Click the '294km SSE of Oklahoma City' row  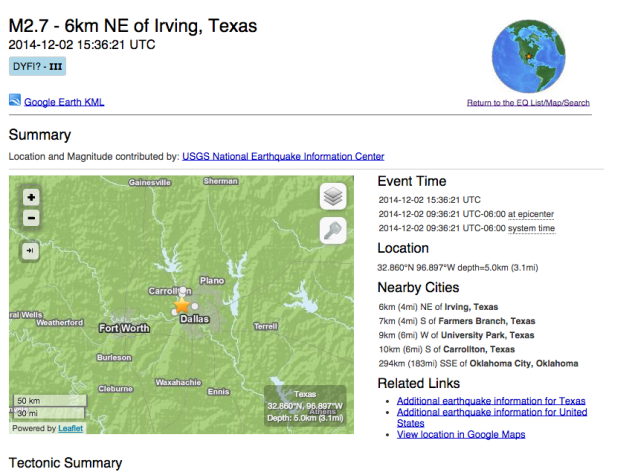tap(478, 364)
